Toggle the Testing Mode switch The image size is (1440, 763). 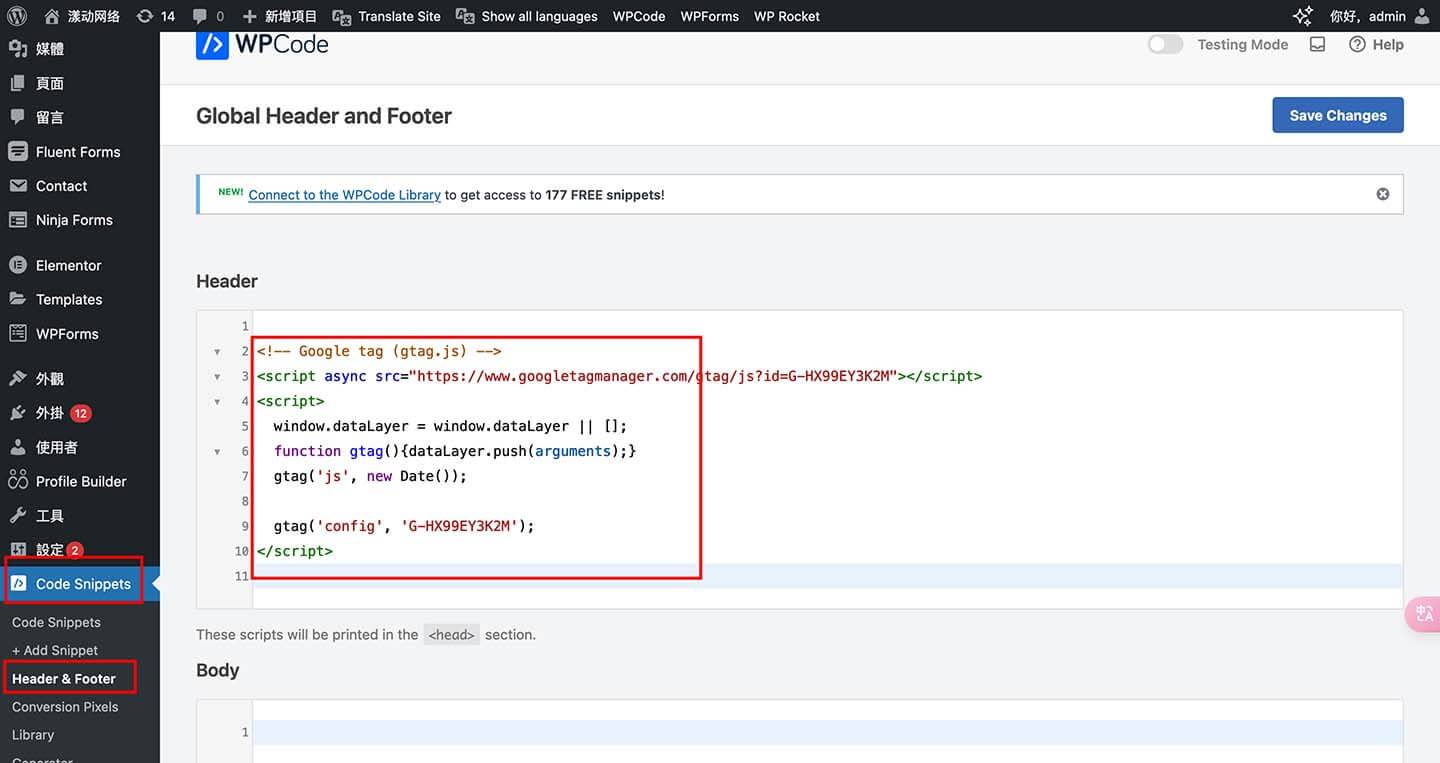pyautogui.click(x=1165, y=44)
